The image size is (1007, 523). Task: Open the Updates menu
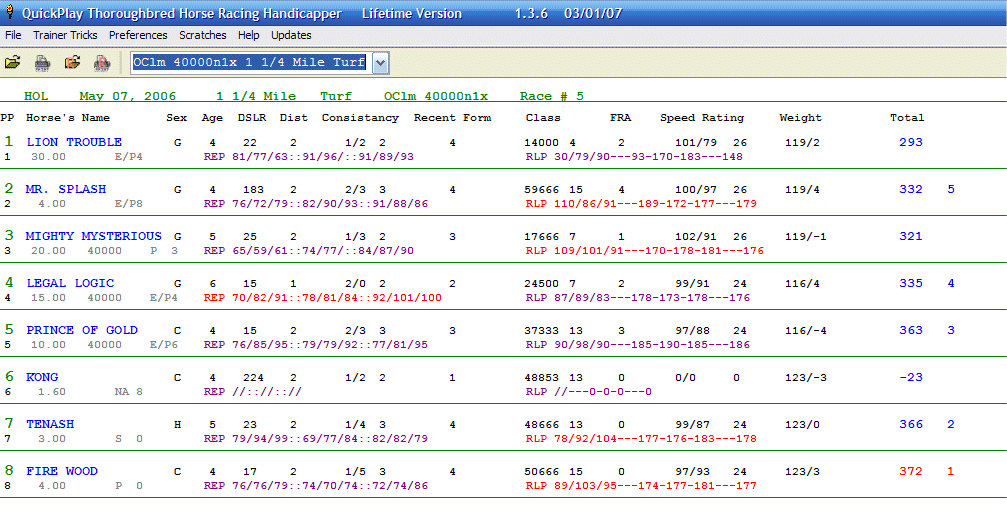291,35
